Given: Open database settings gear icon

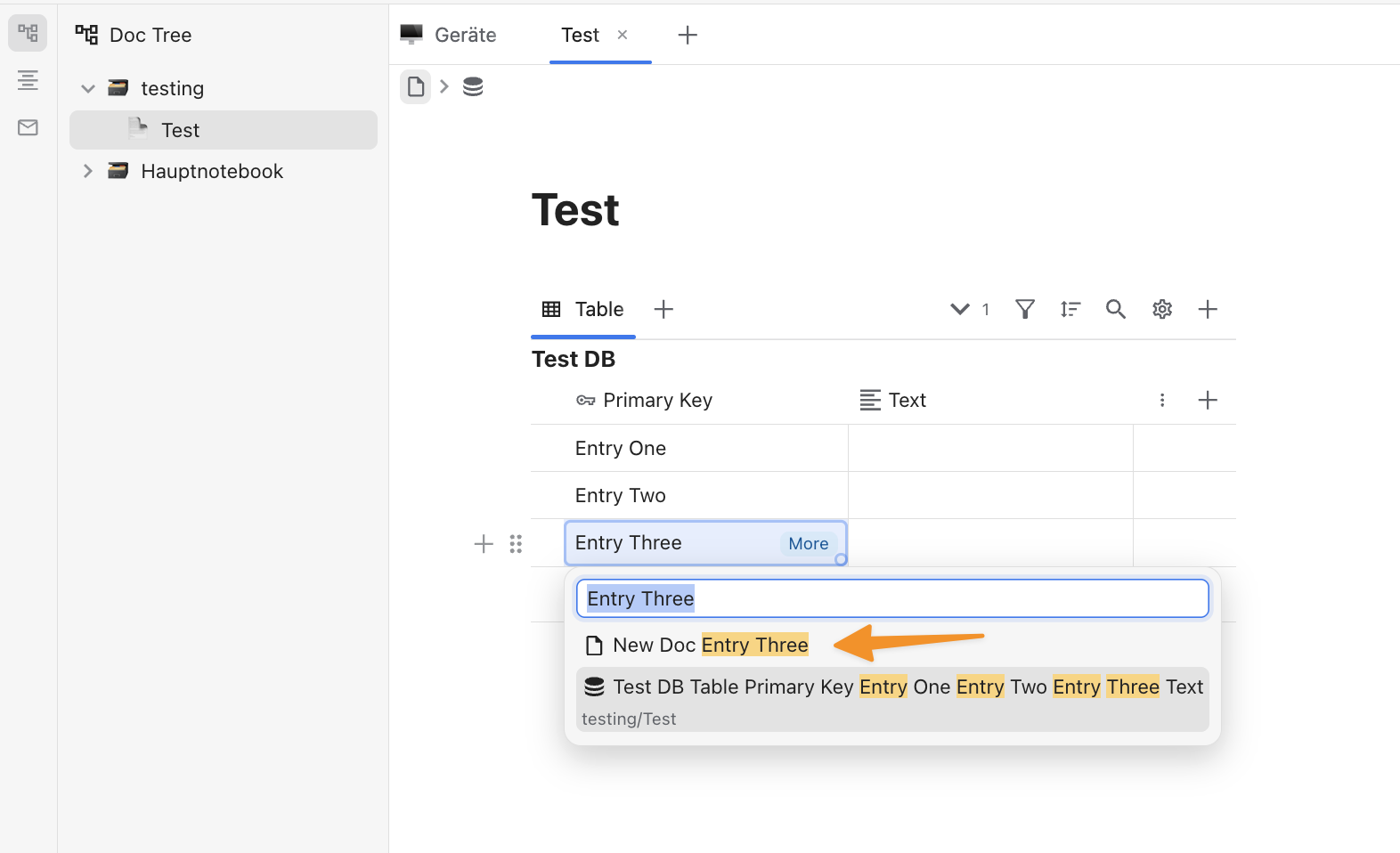Looking at the screenshot, I should [1162, 309].
